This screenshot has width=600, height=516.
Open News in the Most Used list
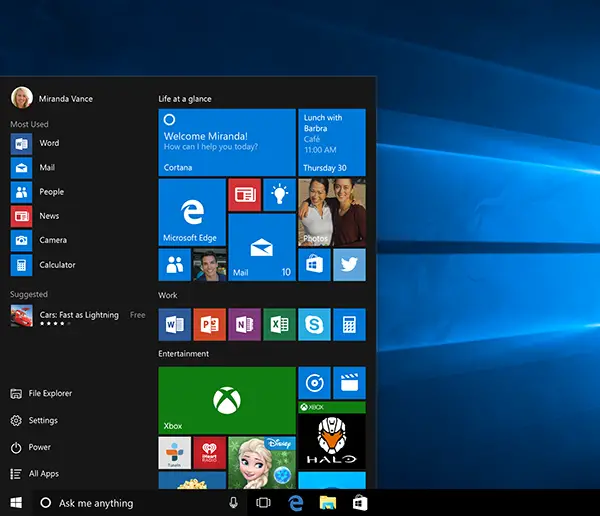[35, 216]
